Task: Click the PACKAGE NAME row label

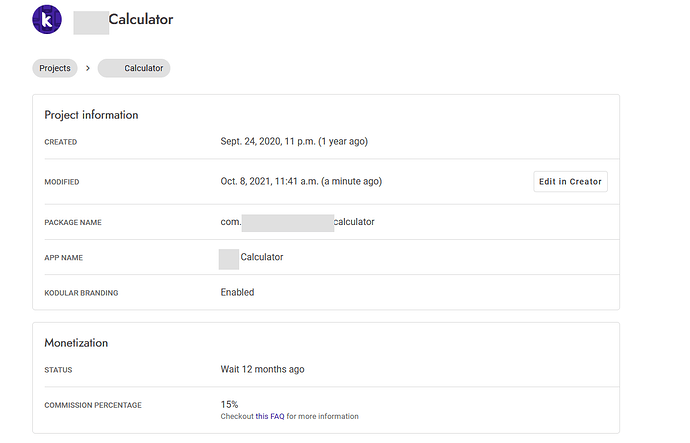Action: pyautogui.click(x=74, y=222)
